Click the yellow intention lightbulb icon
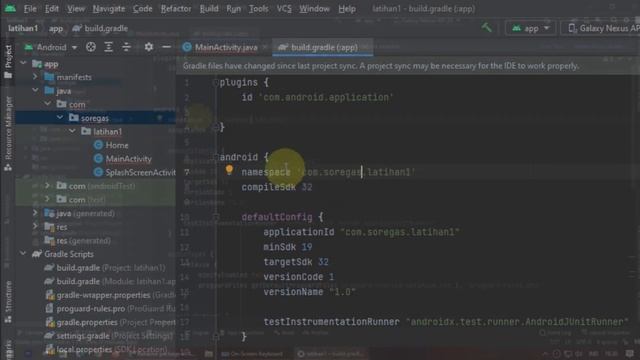 (229, 170)
